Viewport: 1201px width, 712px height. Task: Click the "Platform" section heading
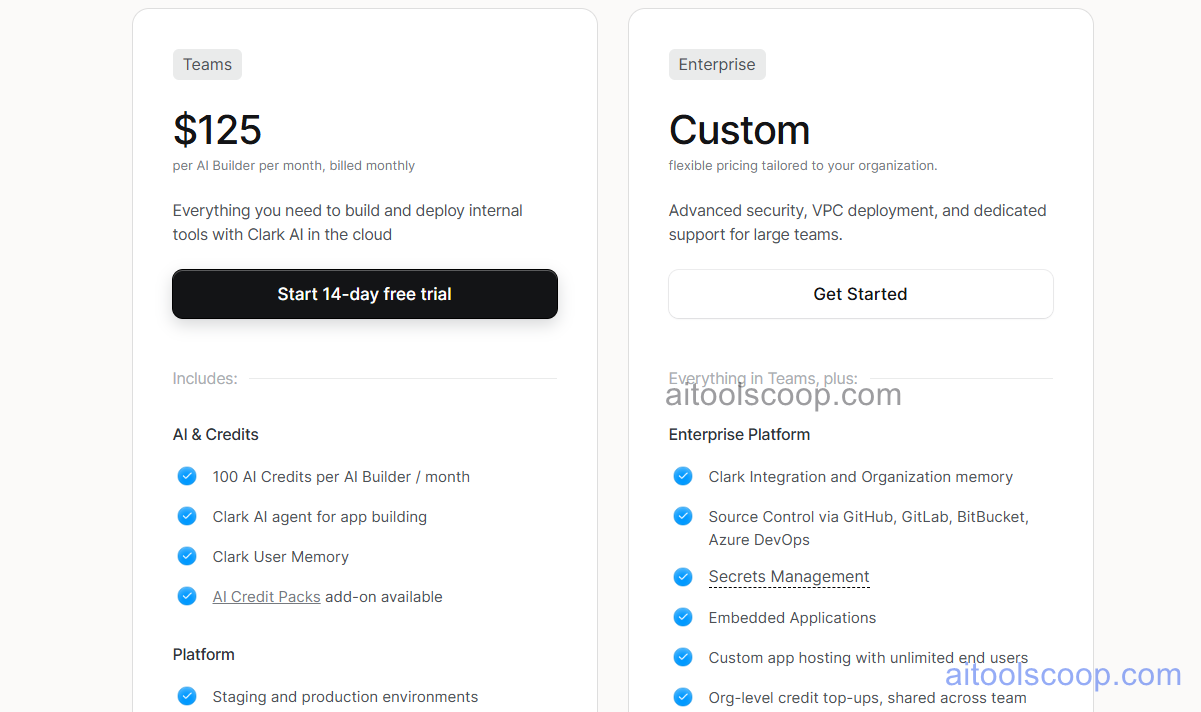[204, 655]
